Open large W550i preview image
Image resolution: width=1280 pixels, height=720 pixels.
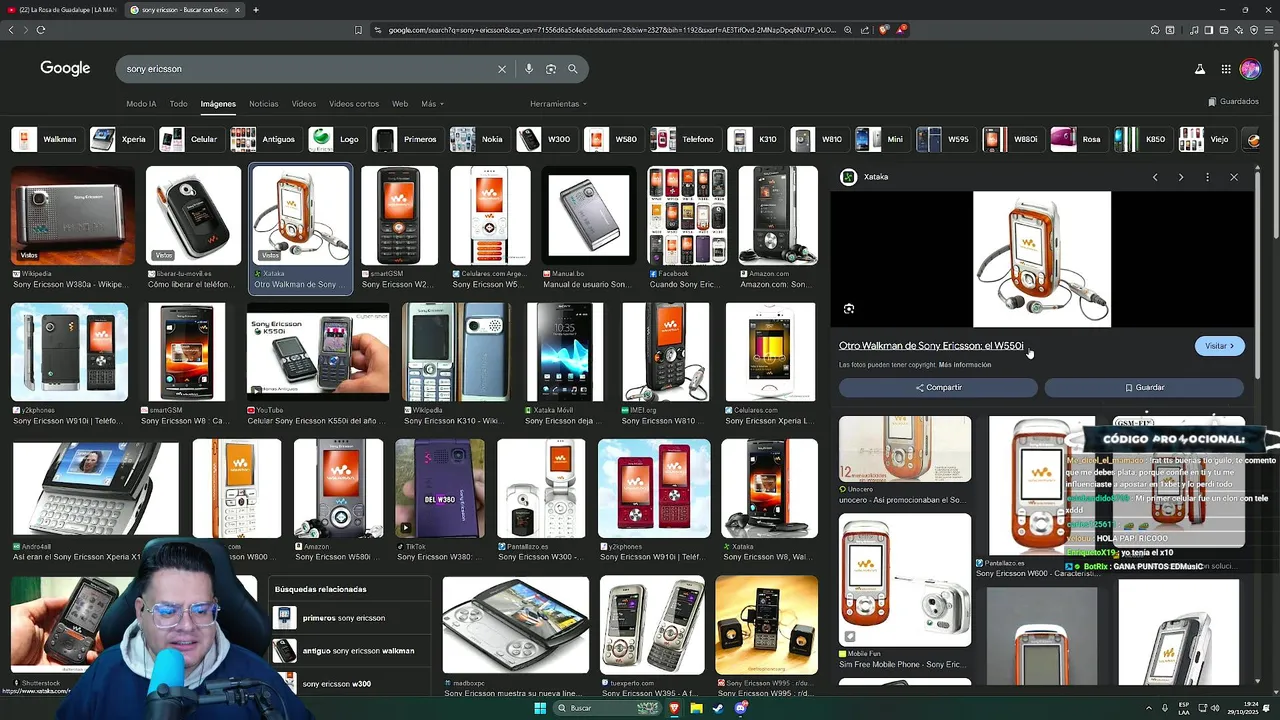[1042, 259]
